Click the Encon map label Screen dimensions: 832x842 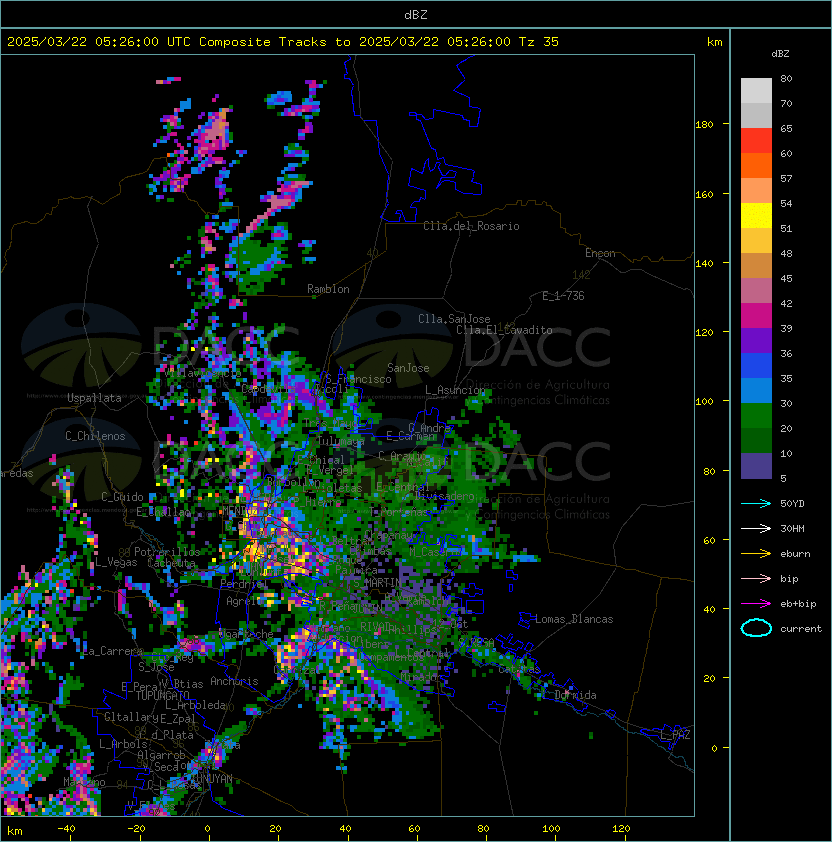600,253
